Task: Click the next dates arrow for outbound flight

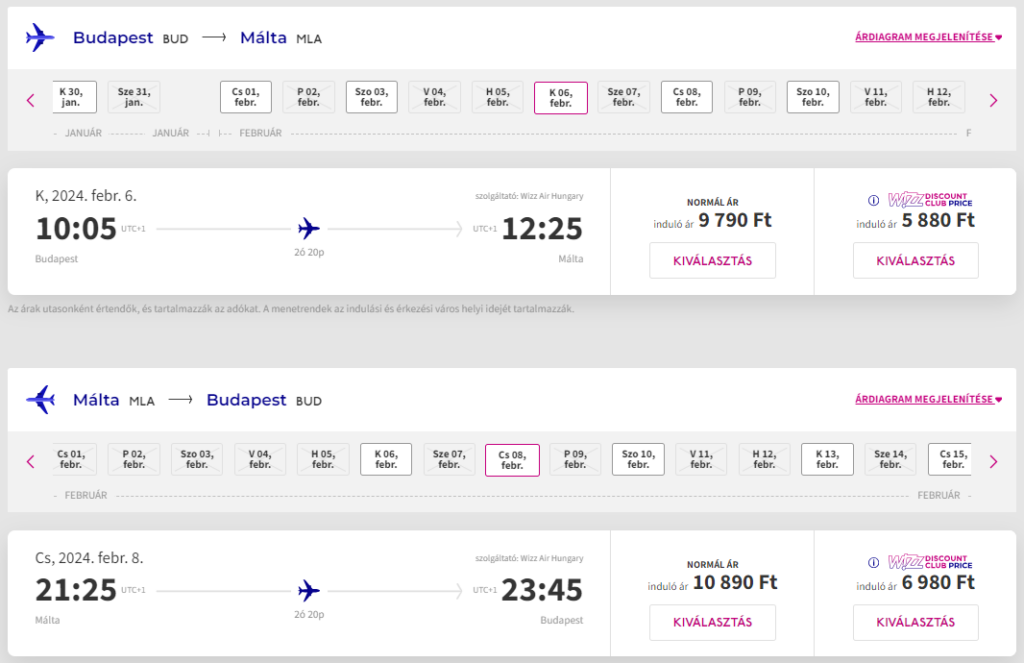Action: coord(993,101)
